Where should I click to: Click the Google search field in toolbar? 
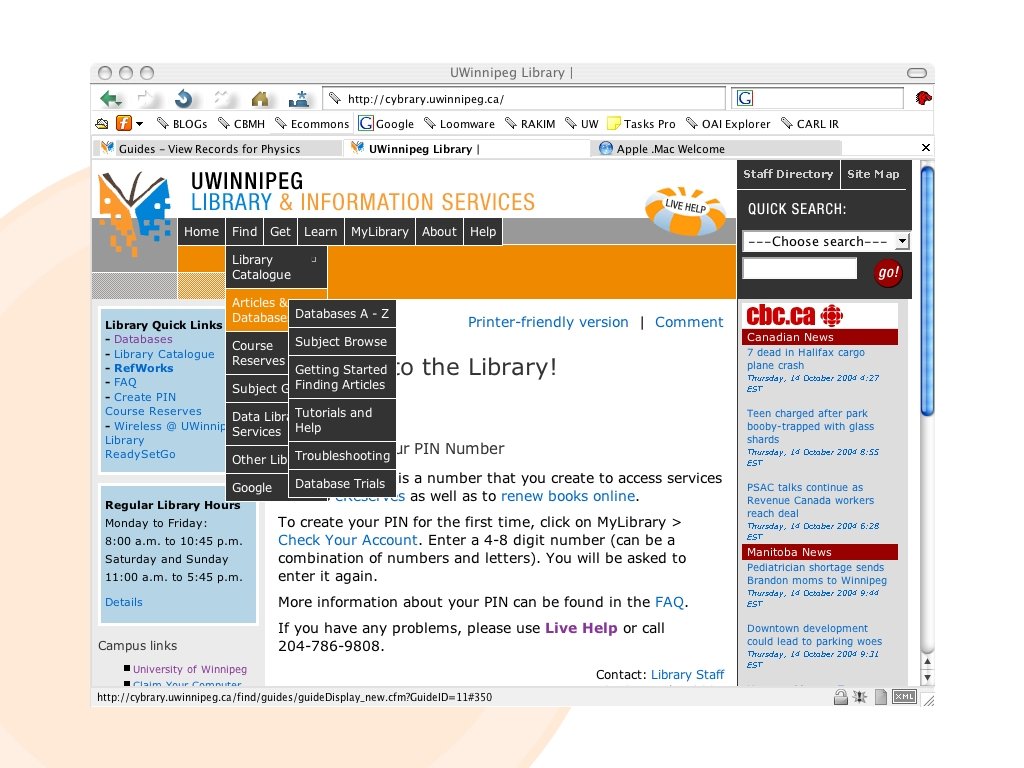click(818, 98)
